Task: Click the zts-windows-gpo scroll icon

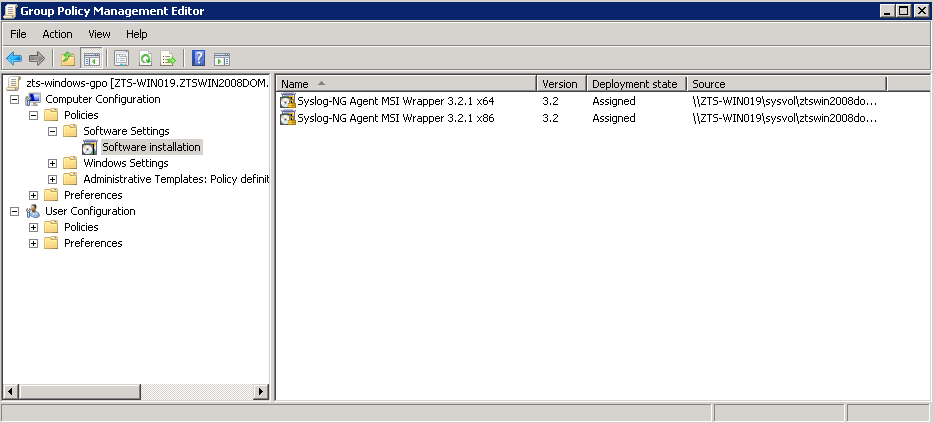Action: (x=14, y=83)
